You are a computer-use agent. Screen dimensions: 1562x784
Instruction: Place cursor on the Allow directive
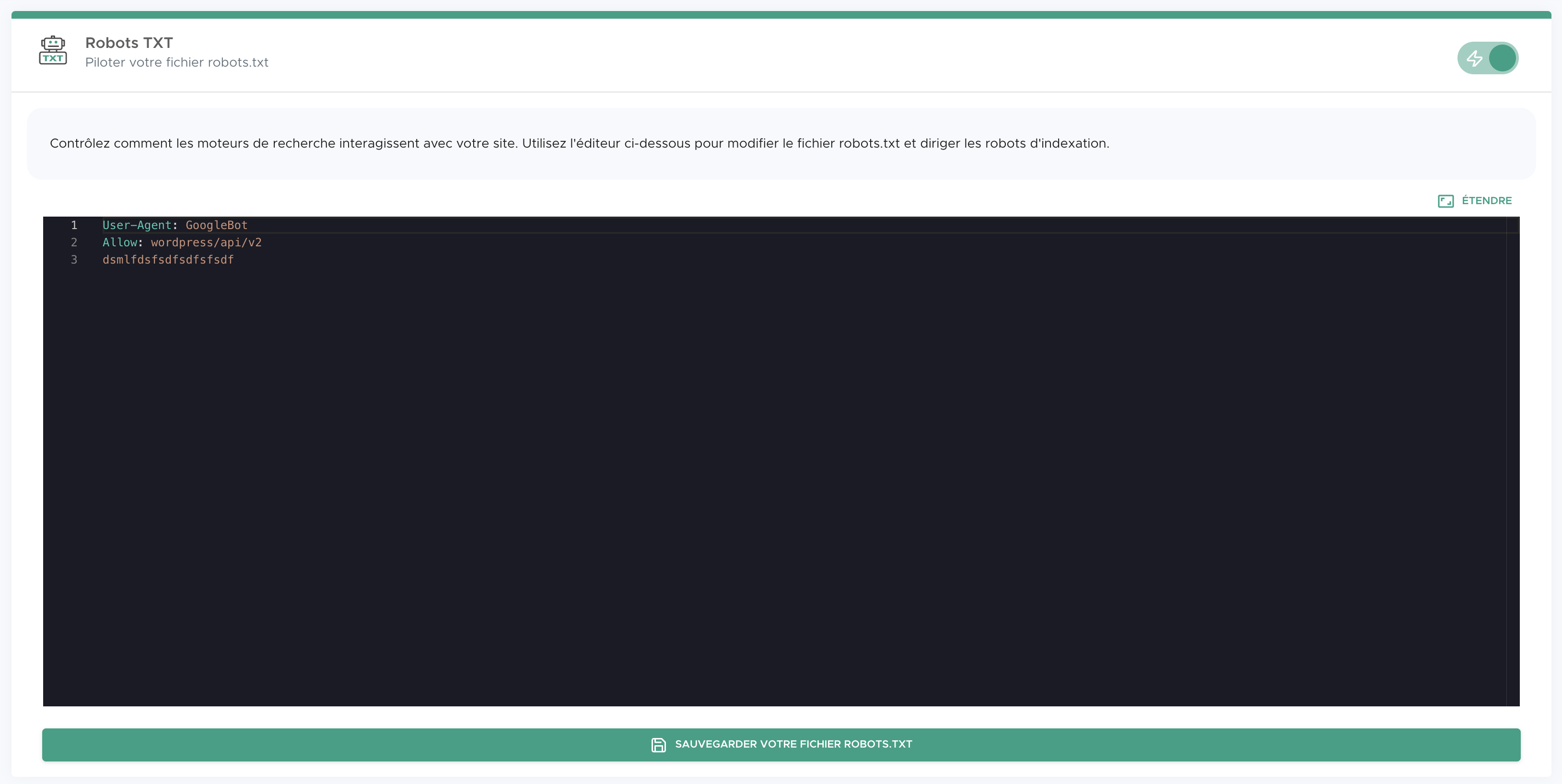point(119,242)
